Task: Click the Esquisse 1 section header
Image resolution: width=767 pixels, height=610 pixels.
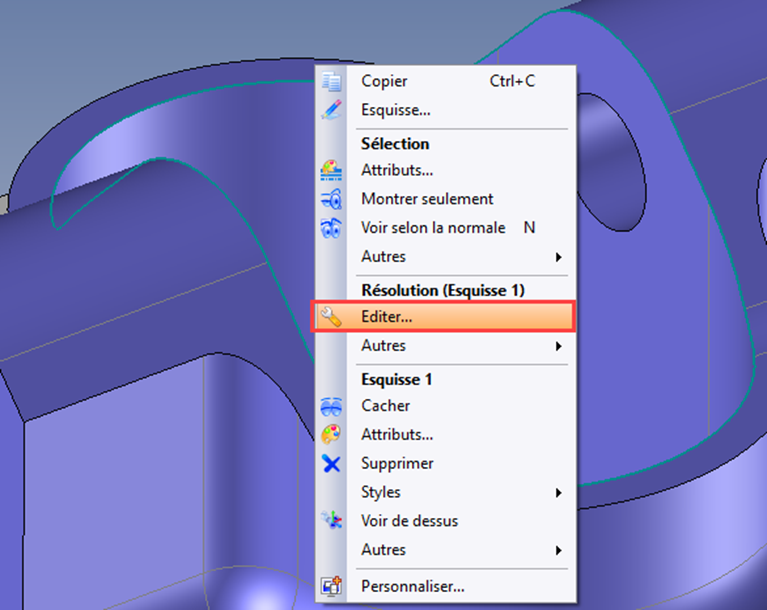Action: [x=397, y=380]
